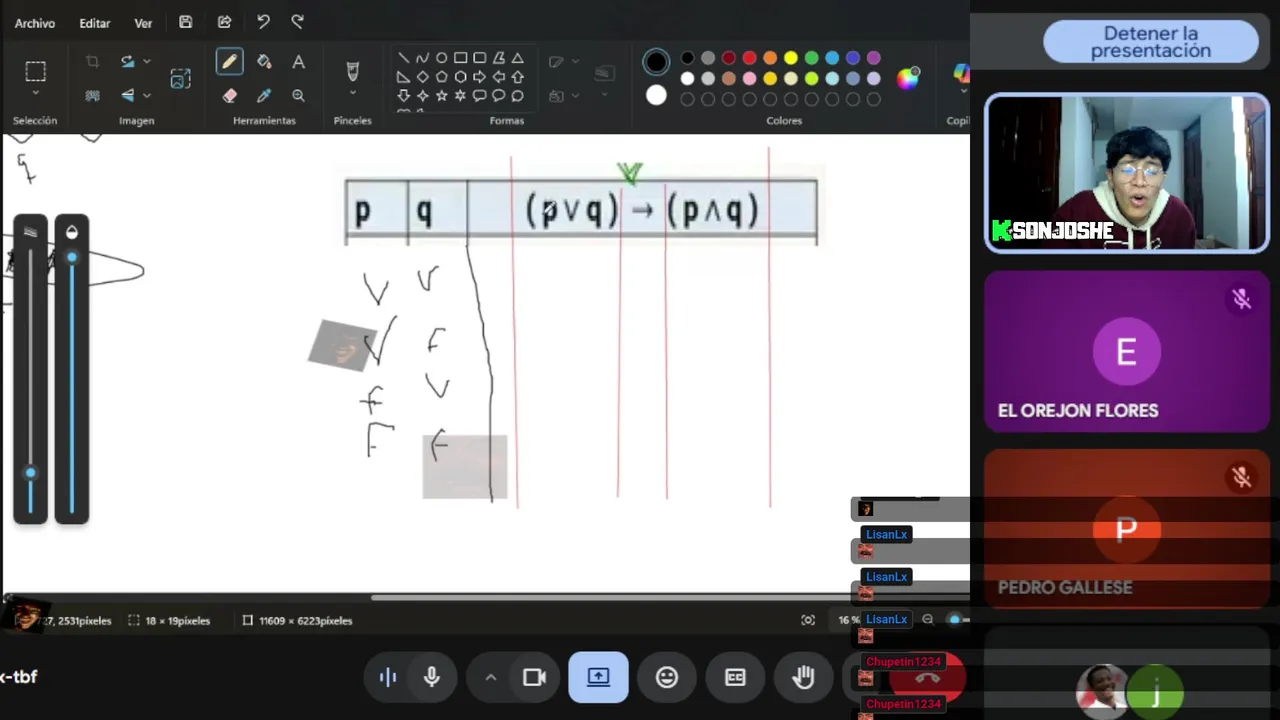Select the Pencil tool

(229, 62)
